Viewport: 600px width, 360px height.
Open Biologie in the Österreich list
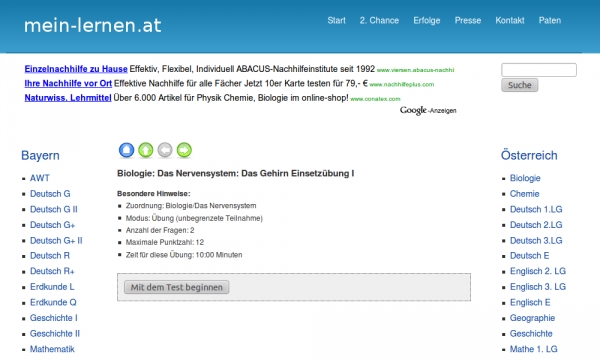pyautogui.click(x=525, y=178)
